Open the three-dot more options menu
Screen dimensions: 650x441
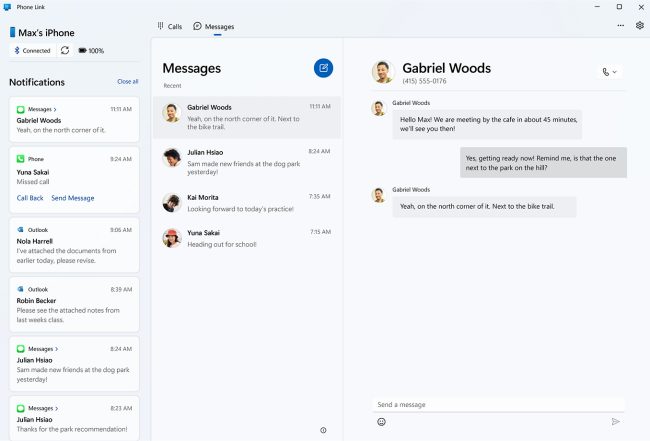621,26
